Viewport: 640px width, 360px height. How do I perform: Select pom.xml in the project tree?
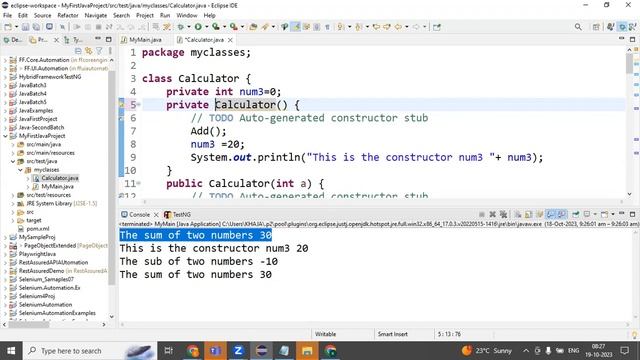tap(38, 229)
